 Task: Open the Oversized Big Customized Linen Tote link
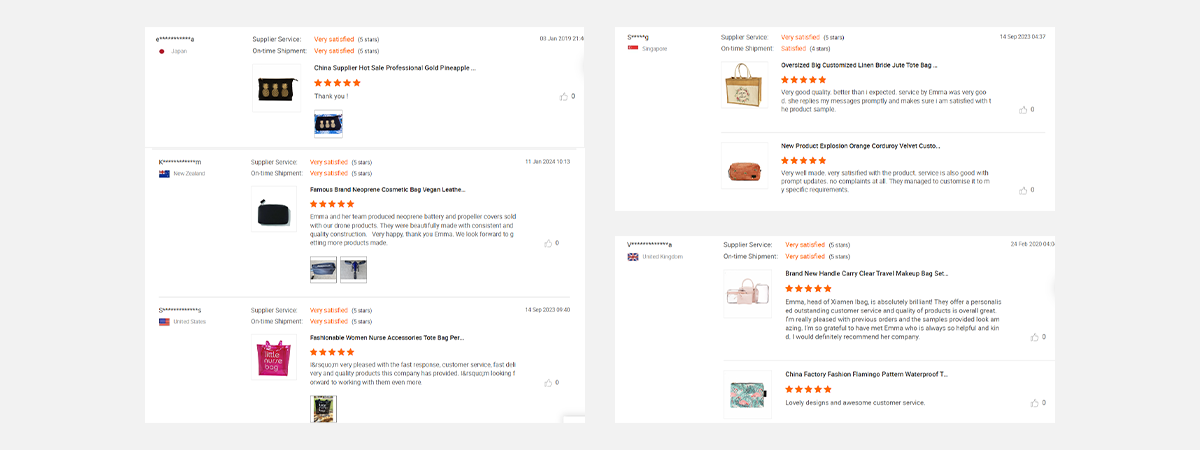pos(859,65)
